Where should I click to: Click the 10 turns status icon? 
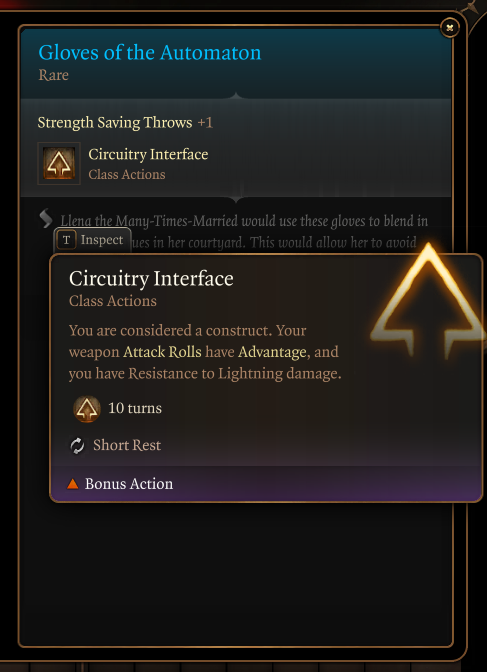click(x=87, y=409)
